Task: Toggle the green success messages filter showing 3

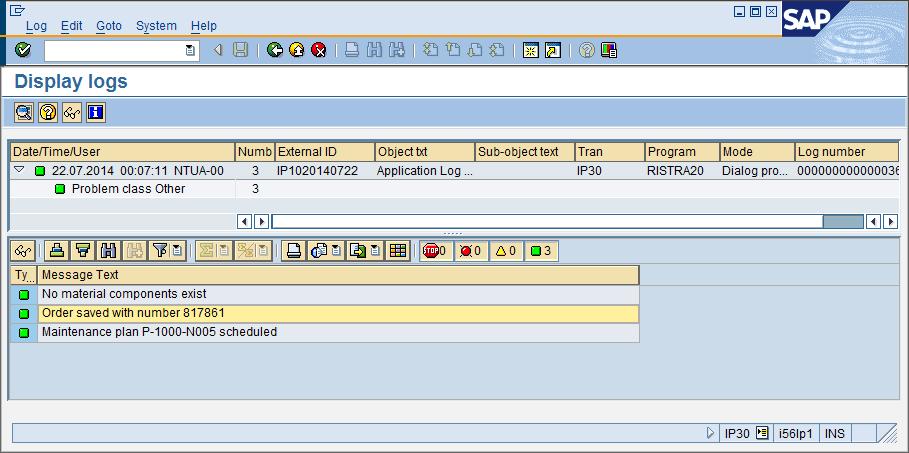Action: (541, 251)
